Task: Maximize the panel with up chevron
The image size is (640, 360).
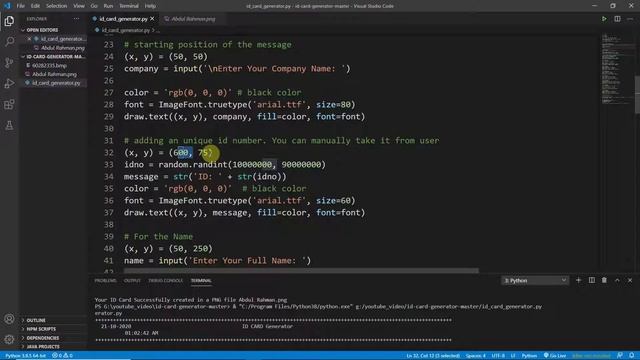Action: coord(617,280)
